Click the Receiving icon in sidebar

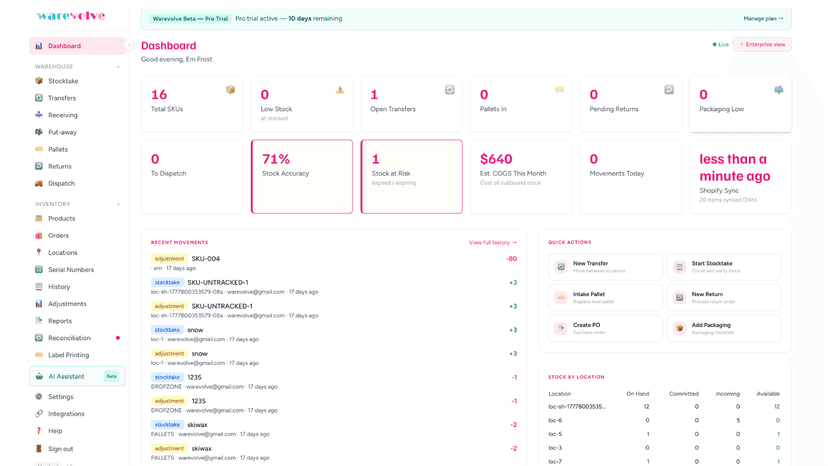coord(39,115)
